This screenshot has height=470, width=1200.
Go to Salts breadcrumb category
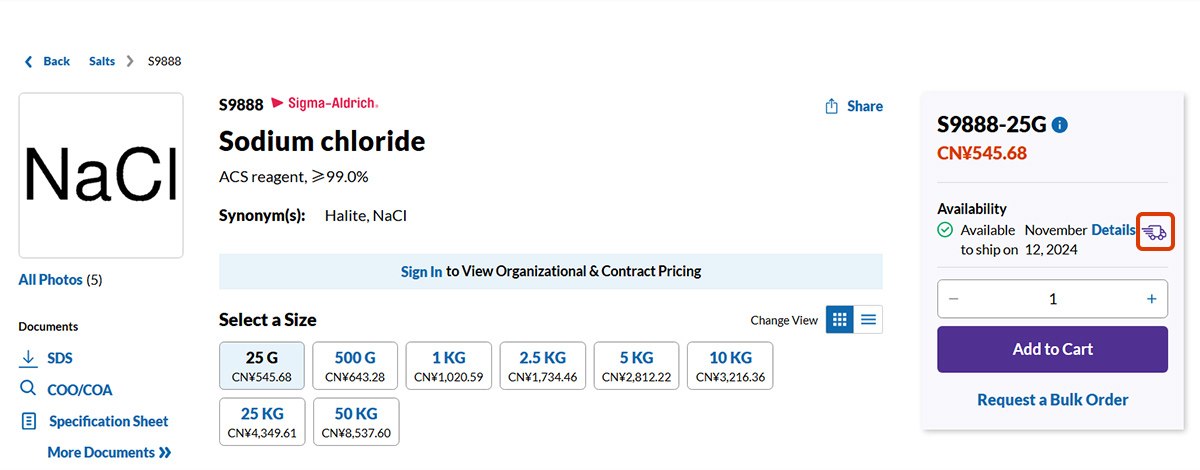click(102, 62)
